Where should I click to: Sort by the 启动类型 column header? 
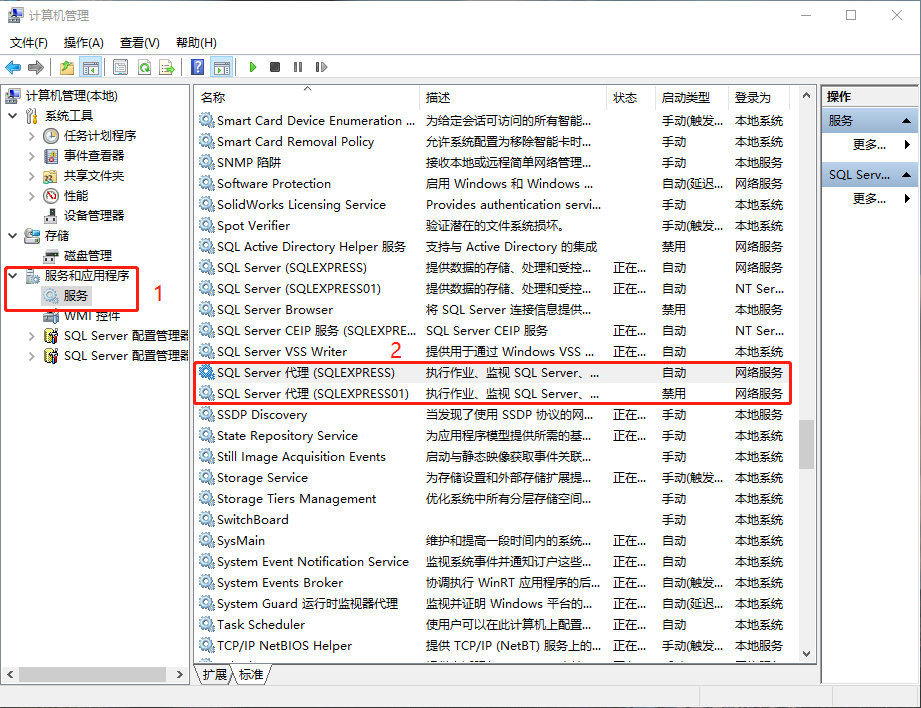pyautogui.click(x=692, y=98)
